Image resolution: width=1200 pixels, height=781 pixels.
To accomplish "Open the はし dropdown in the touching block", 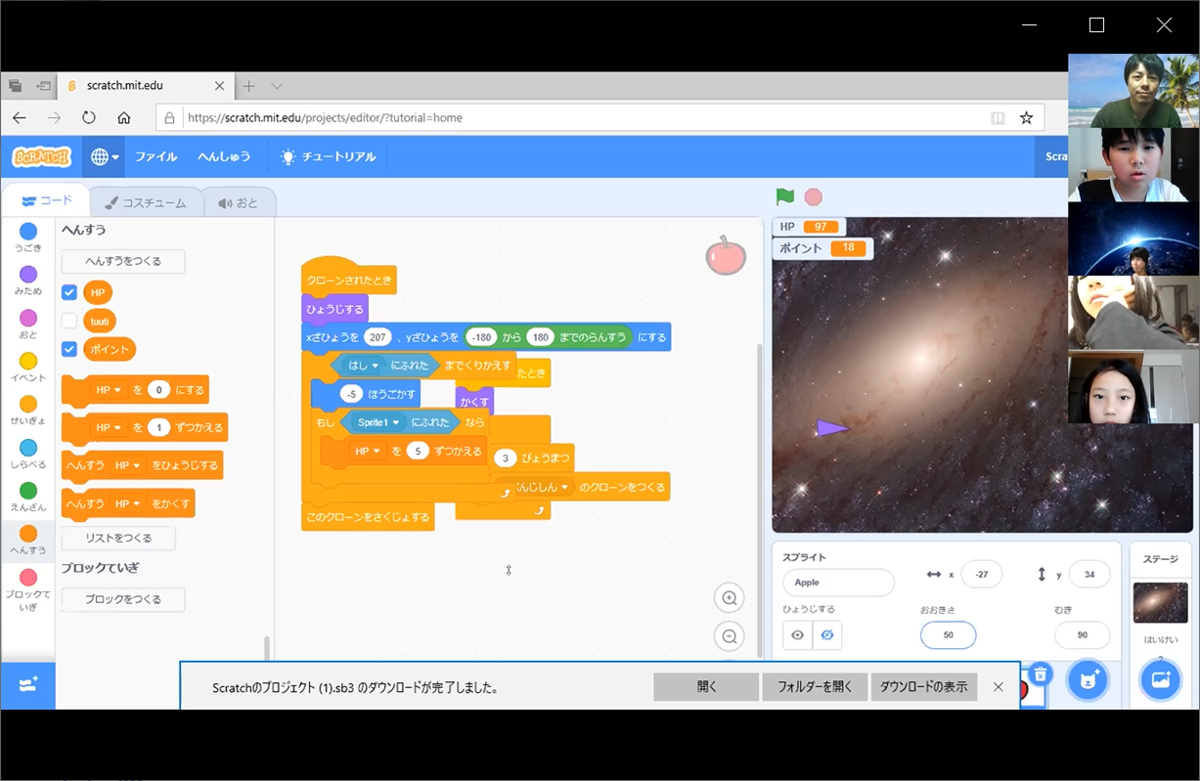I will click(x=364, y=365).
